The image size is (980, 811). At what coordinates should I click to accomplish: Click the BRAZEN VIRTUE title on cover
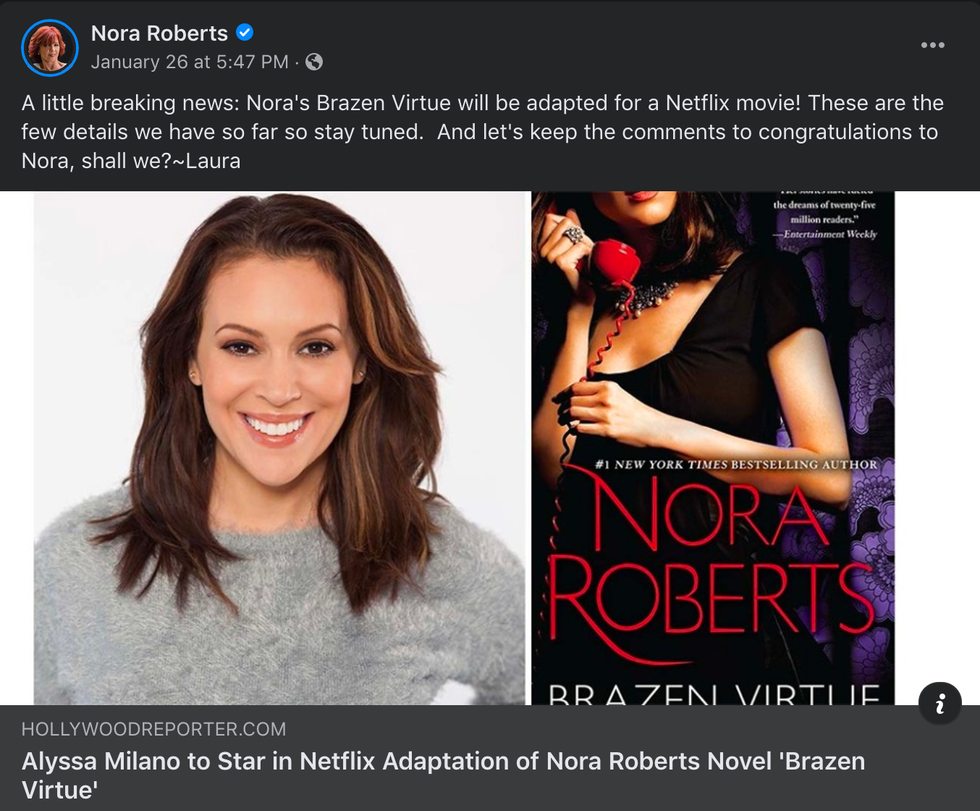point(713,694)
